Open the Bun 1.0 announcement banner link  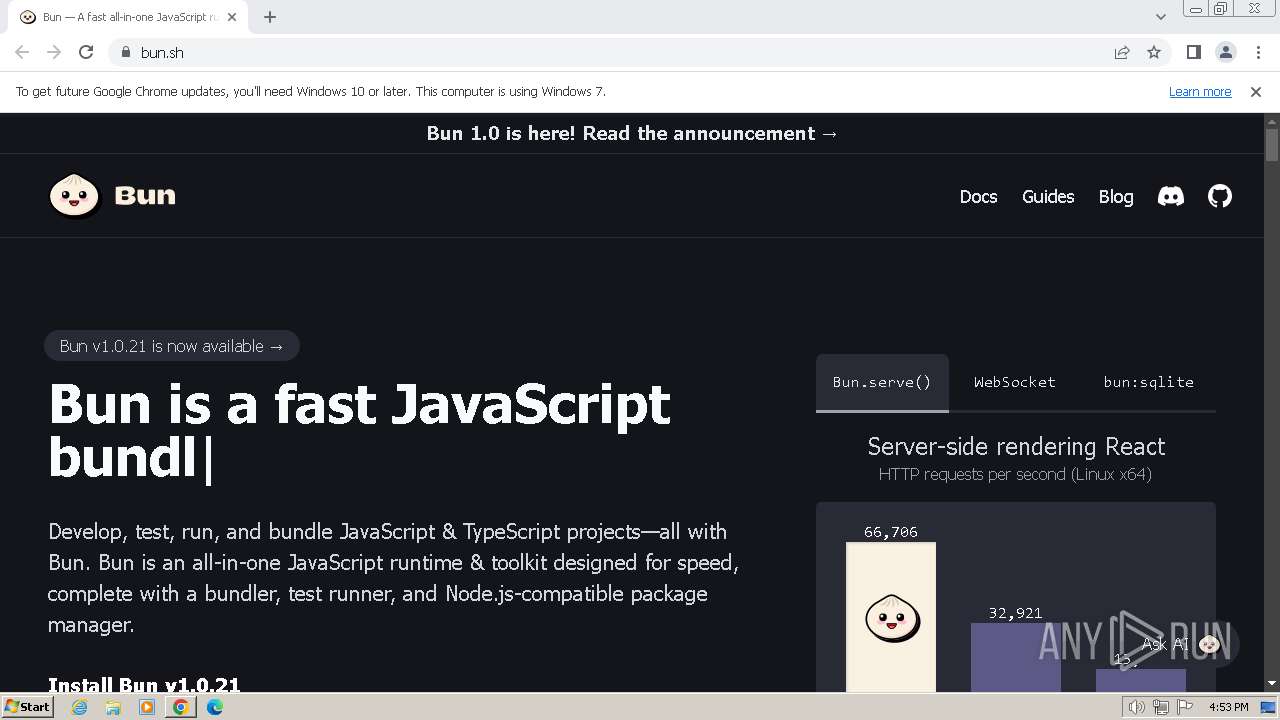[632, 133]
